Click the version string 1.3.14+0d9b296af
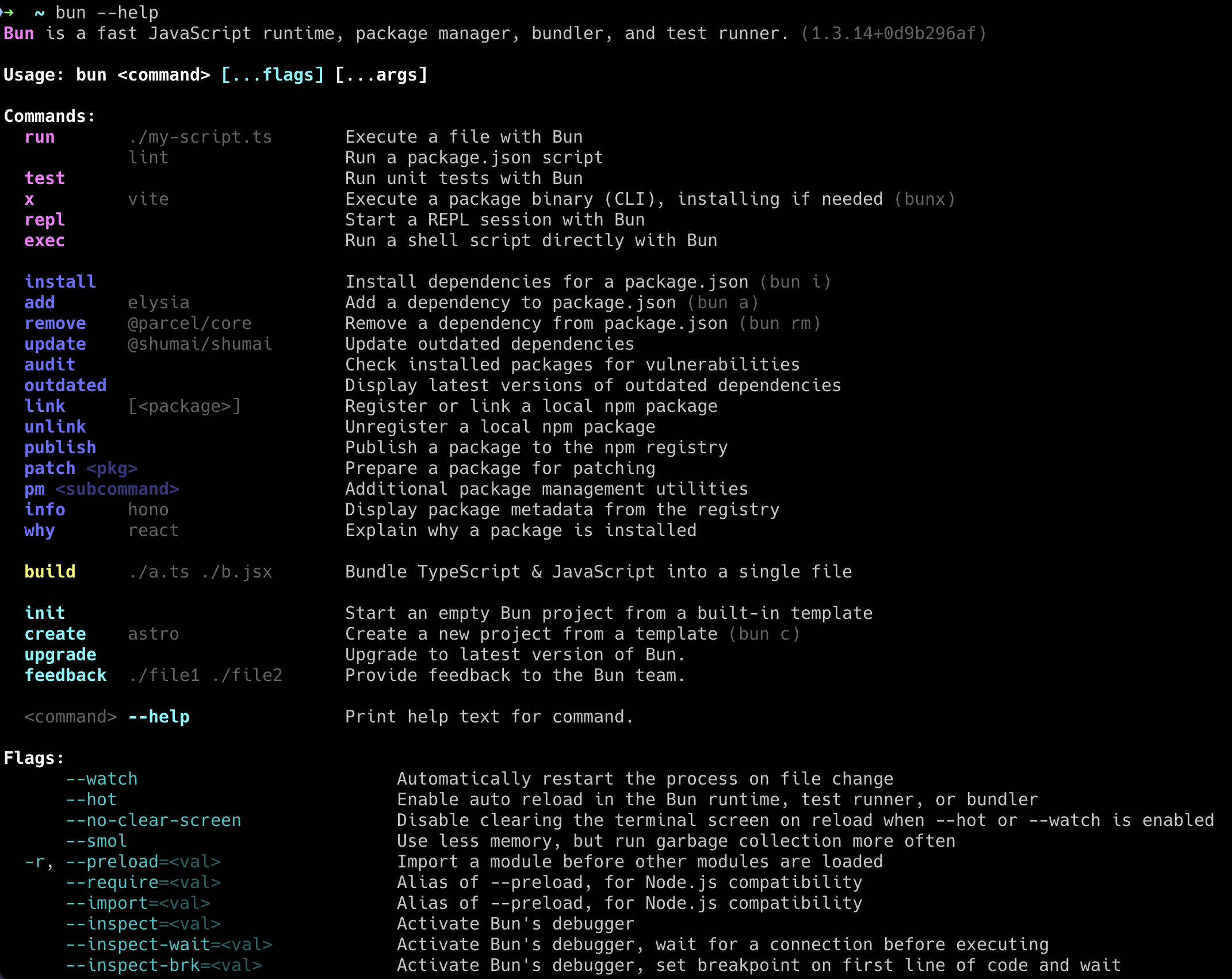 coord(894,33)
